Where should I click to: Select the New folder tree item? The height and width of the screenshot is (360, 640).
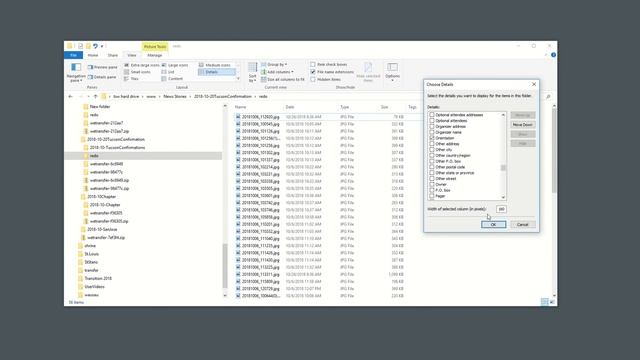click(x=100, y=107)
